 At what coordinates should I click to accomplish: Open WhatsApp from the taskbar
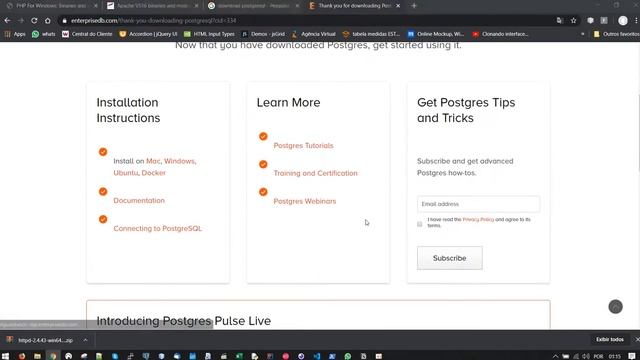pyautogui.click(x=348, y=356)
